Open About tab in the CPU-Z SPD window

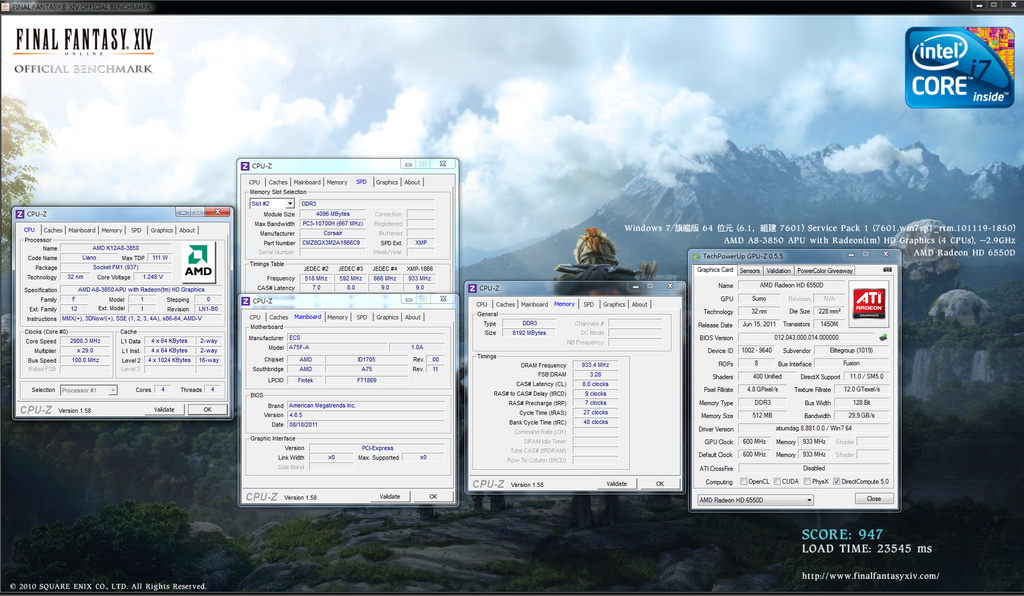pos(412,183)
